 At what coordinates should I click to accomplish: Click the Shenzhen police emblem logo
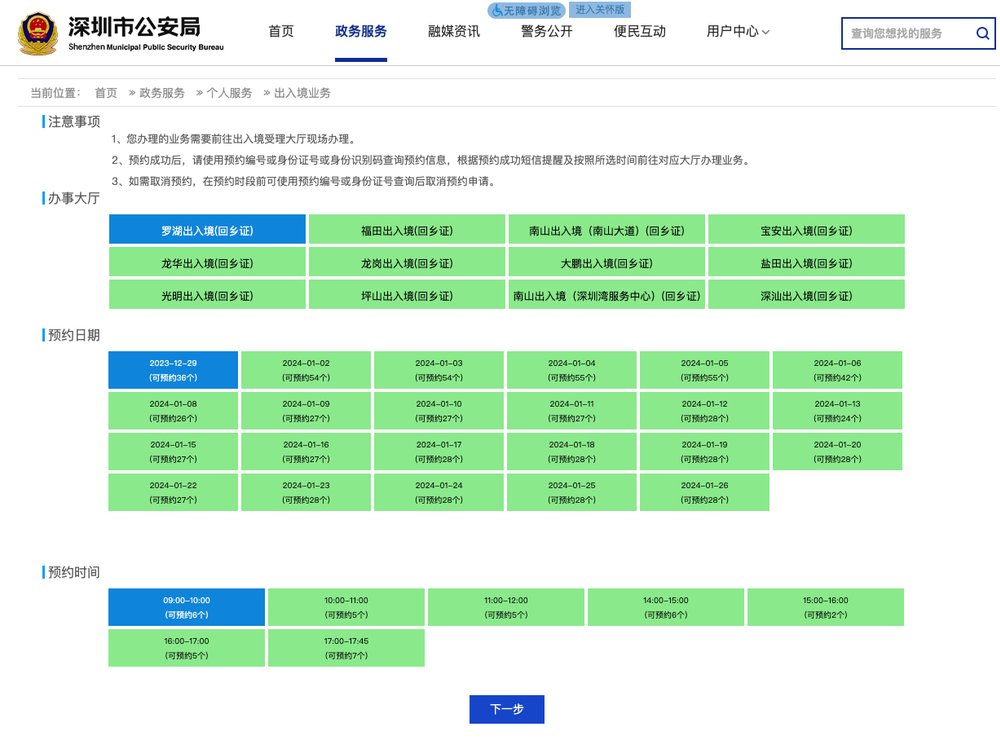click(x=37, y=32)
